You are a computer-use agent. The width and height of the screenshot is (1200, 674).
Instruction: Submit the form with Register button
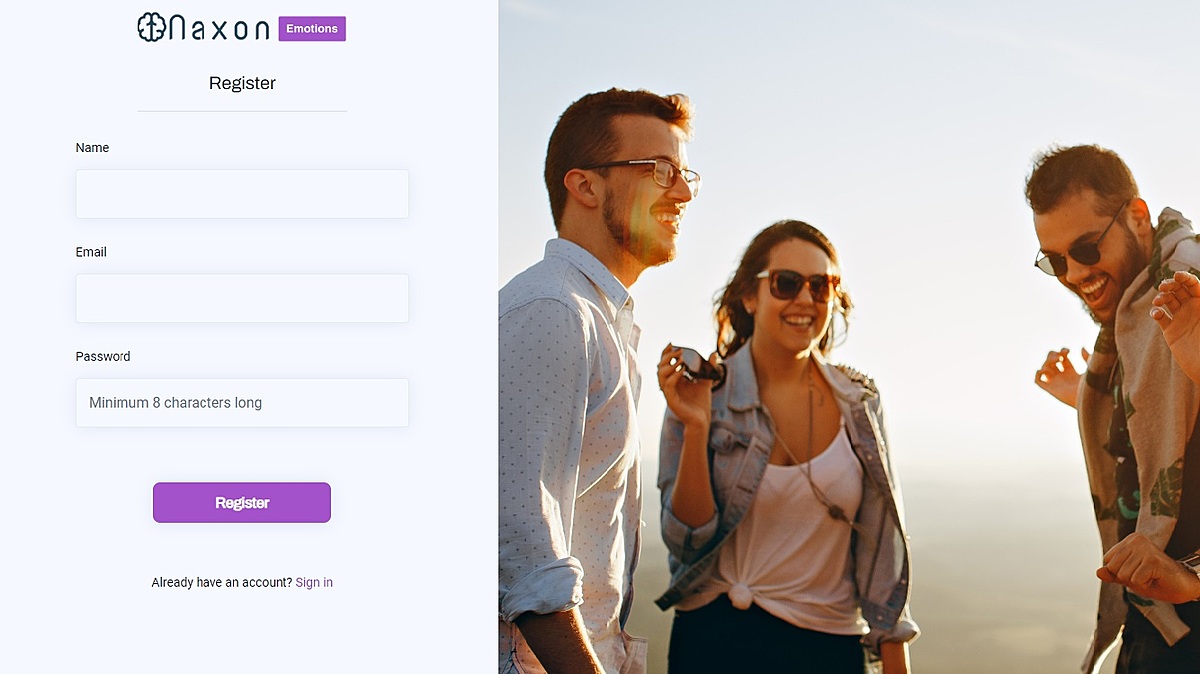point(242,503)
